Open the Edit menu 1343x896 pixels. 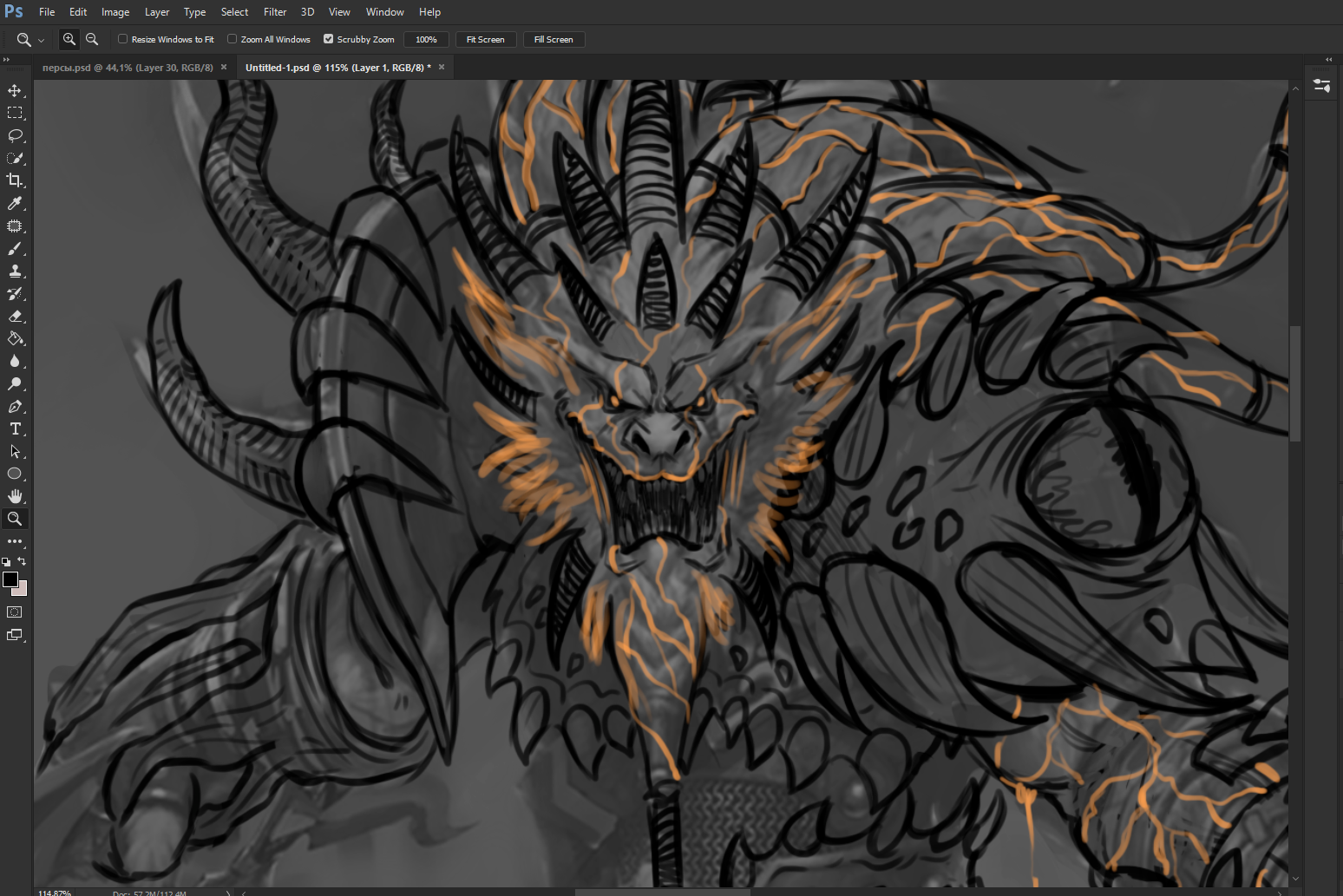(78, 12)
